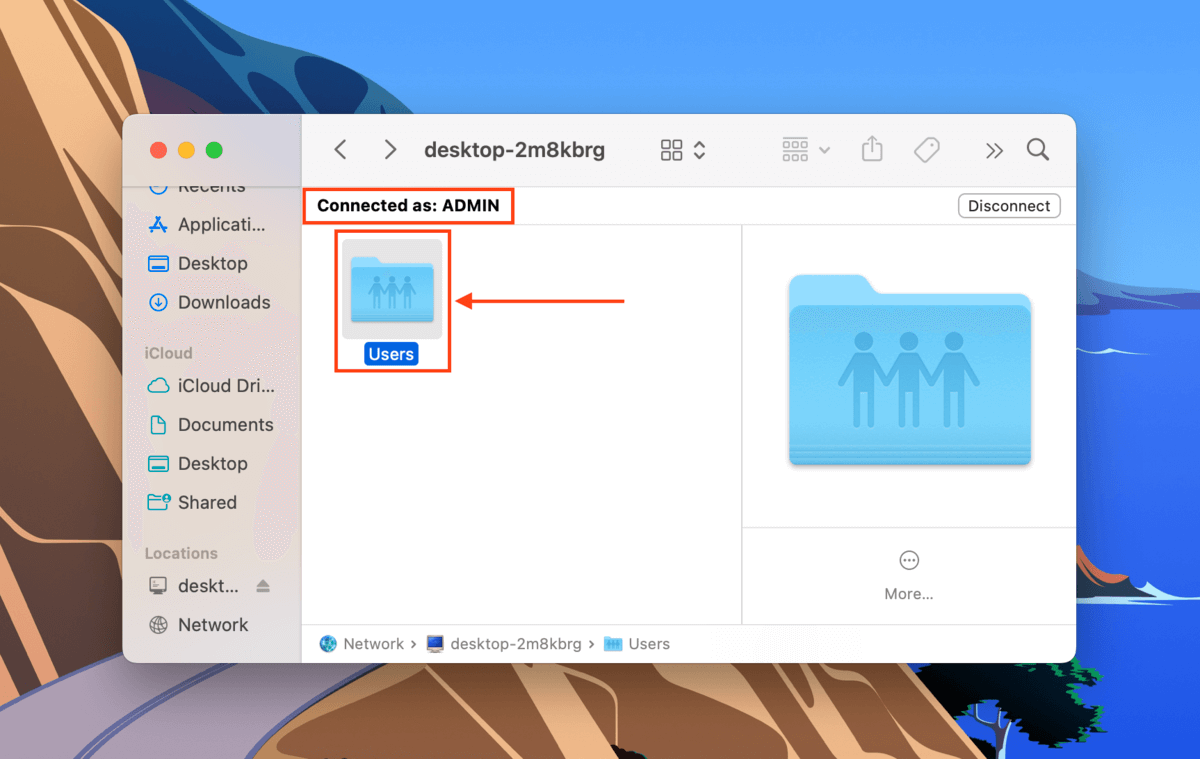Go forward with the right chevron
This screenshot has width=1200, height=759.
tap(391, 150)
